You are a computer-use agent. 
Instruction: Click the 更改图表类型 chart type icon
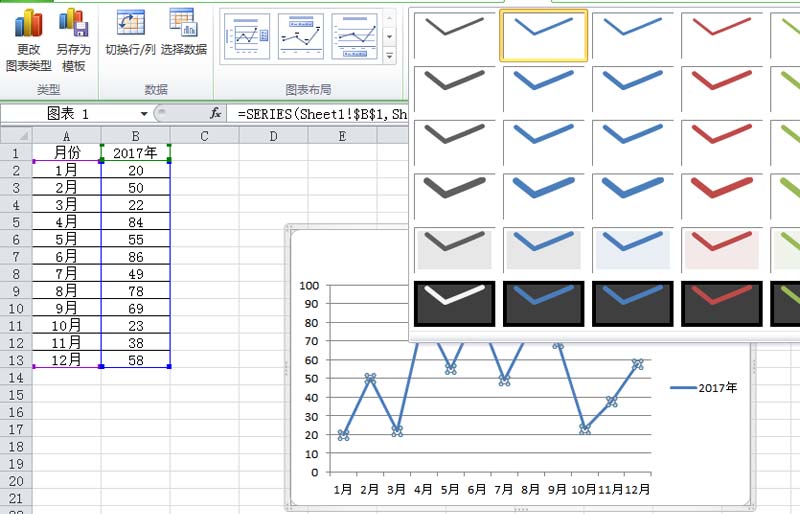(x=28, y=24)
